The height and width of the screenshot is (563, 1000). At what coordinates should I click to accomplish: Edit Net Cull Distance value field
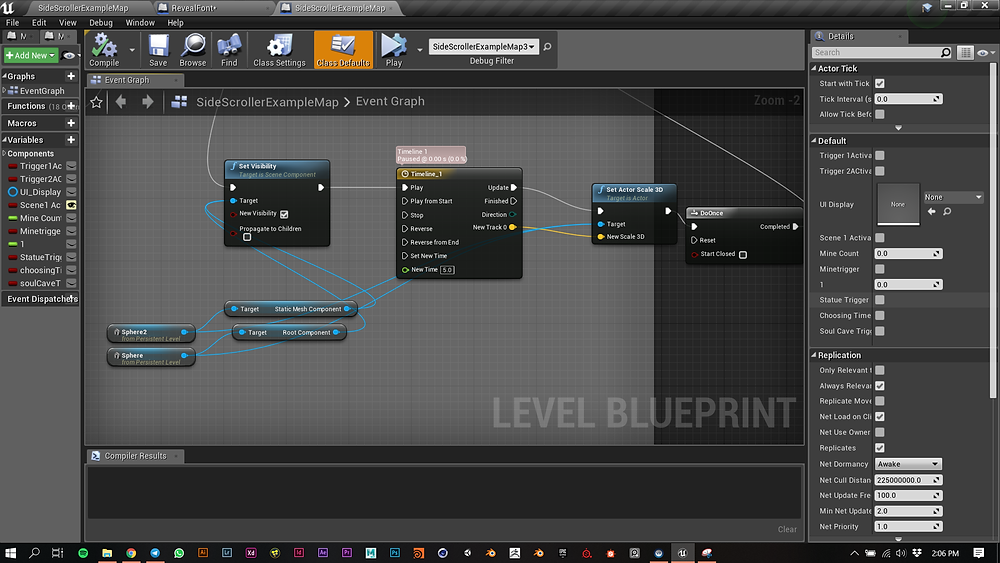tap(908, 480)
